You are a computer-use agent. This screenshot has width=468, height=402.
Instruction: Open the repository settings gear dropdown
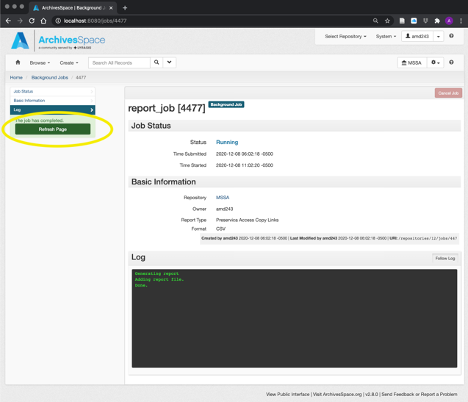(x=435, y=63)
